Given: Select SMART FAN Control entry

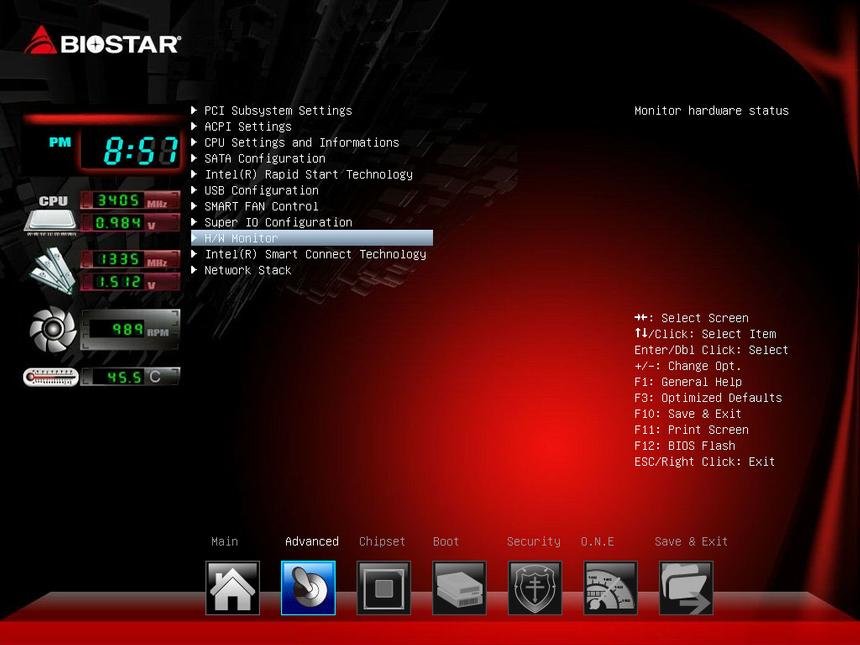Looking at the screenshot, I should [x=261, y=207].
